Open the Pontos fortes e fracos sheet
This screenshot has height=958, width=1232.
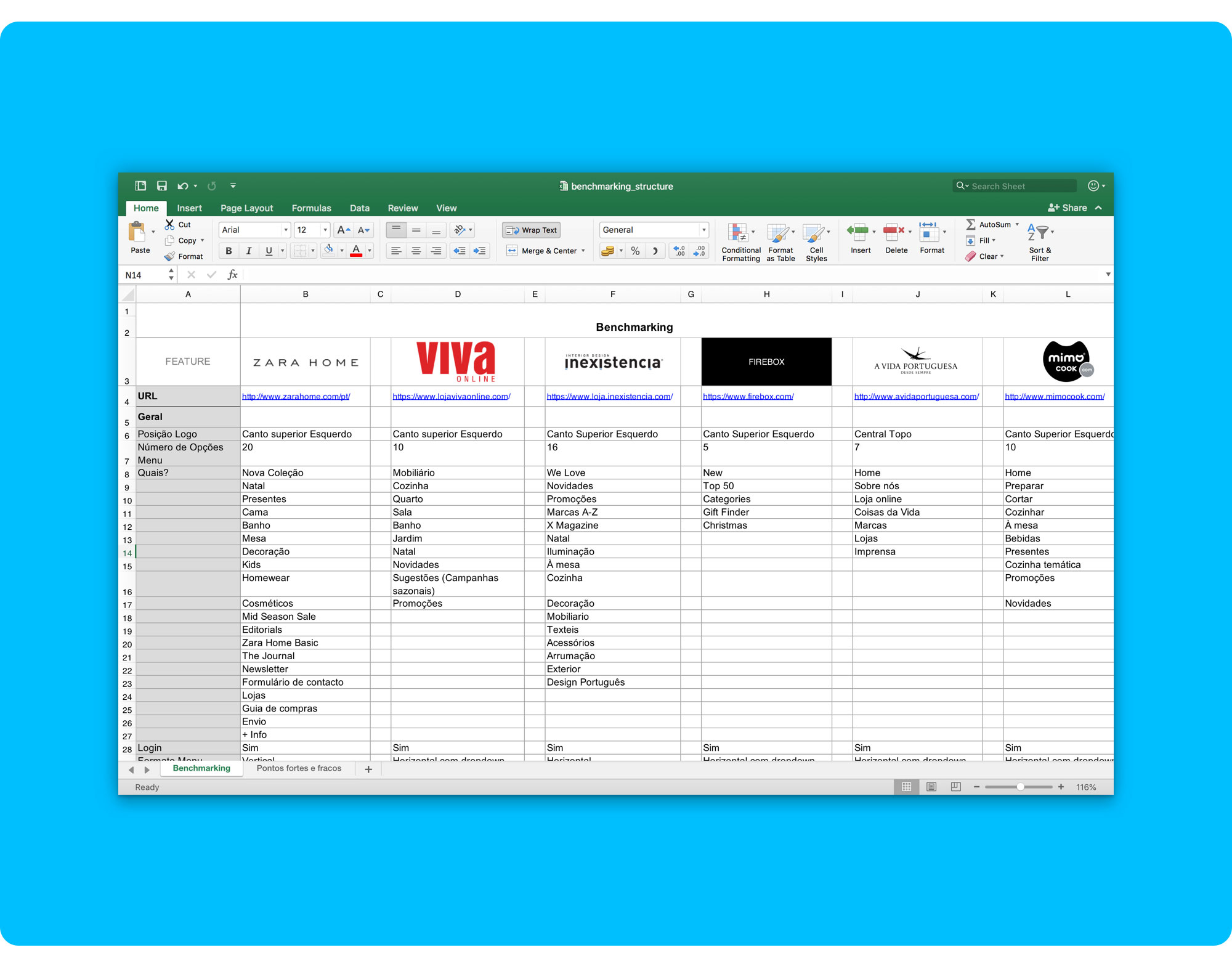299,768
